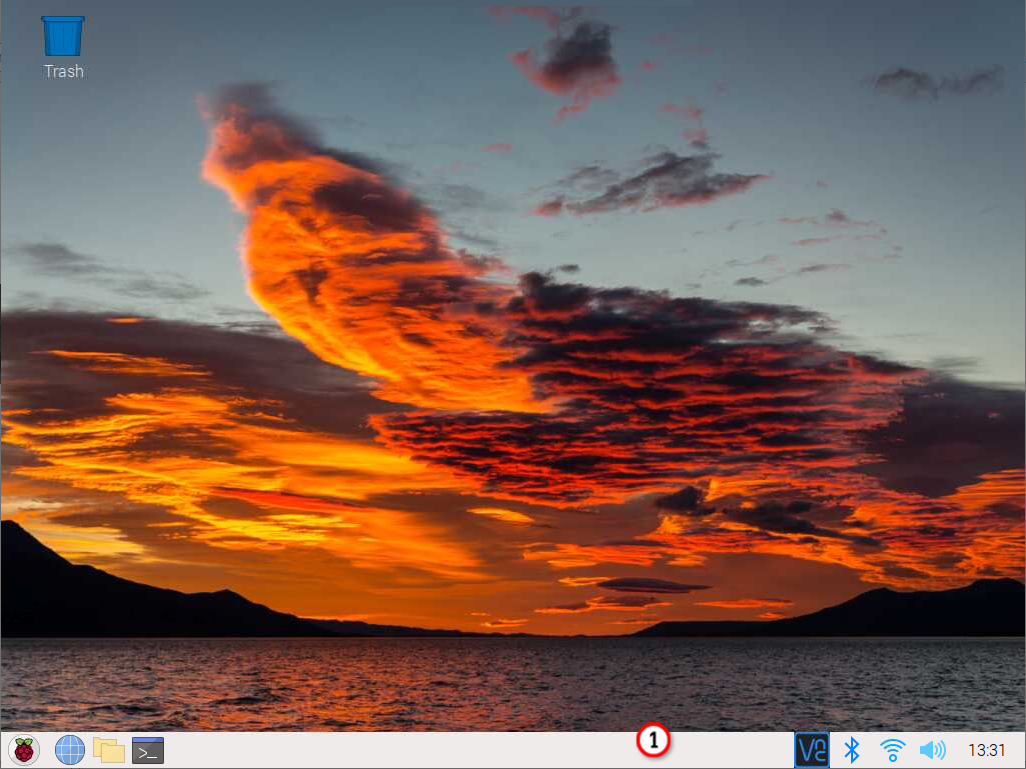Click the Trash label text
Image resolution: width=1026 pixels, height=769 pixels.
(64, 71)
